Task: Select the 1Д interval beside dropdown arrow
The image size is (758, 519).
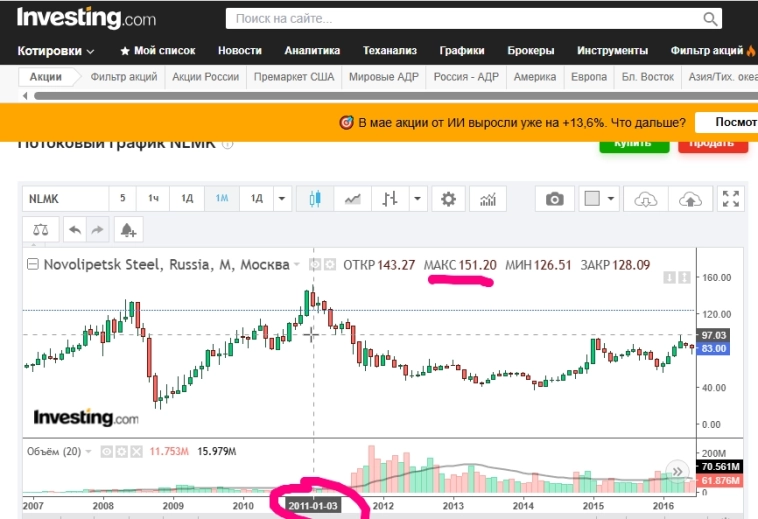Action: (x=257, y=199)
